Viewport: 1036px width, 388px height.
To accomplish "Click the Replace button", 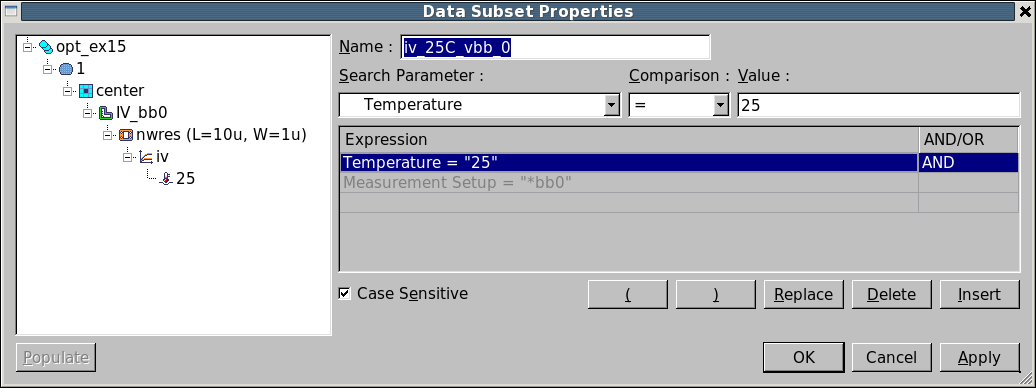I will click(x=803, y=294).
